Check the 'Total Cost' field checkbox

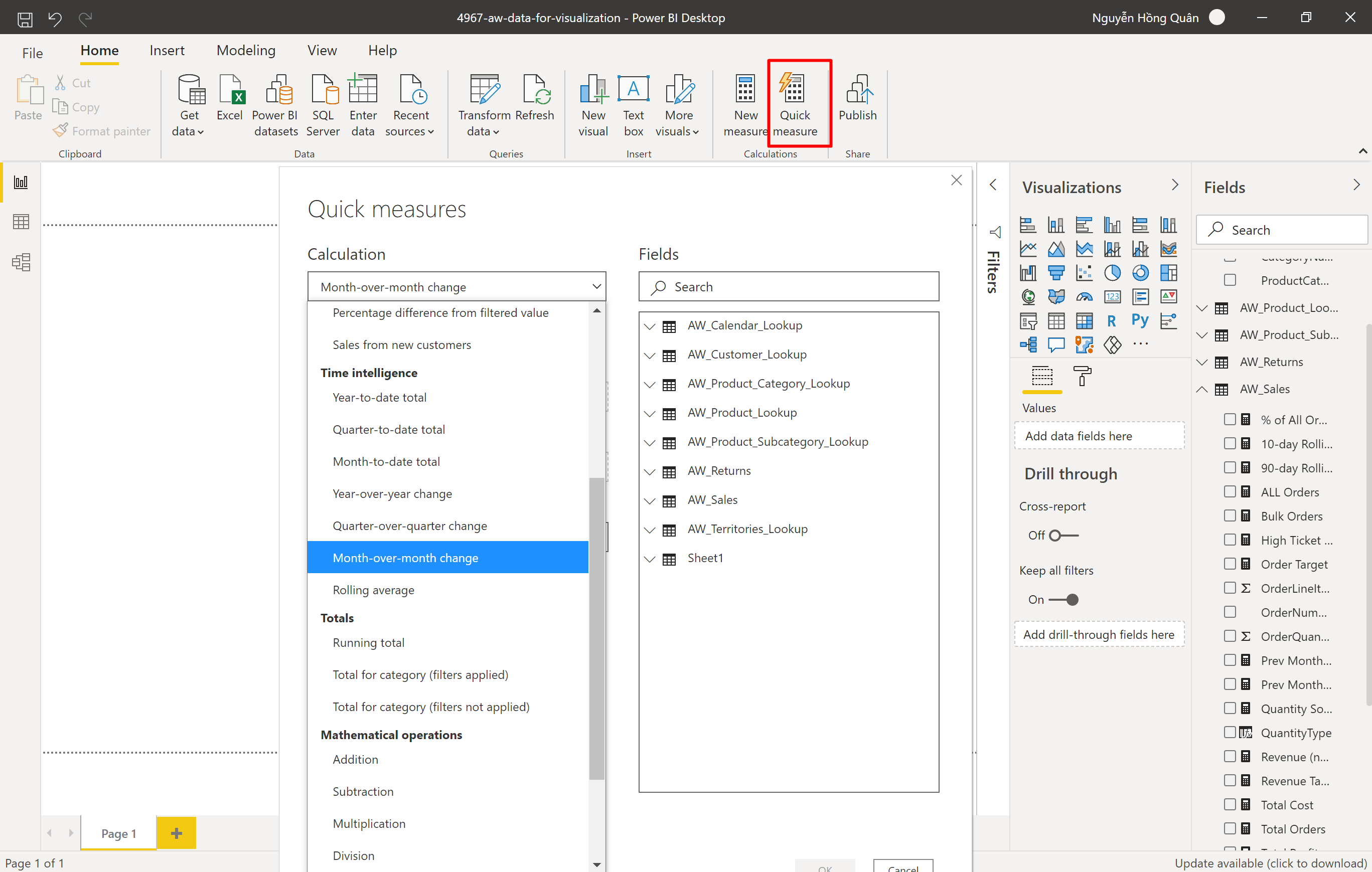coord(1230,804)
